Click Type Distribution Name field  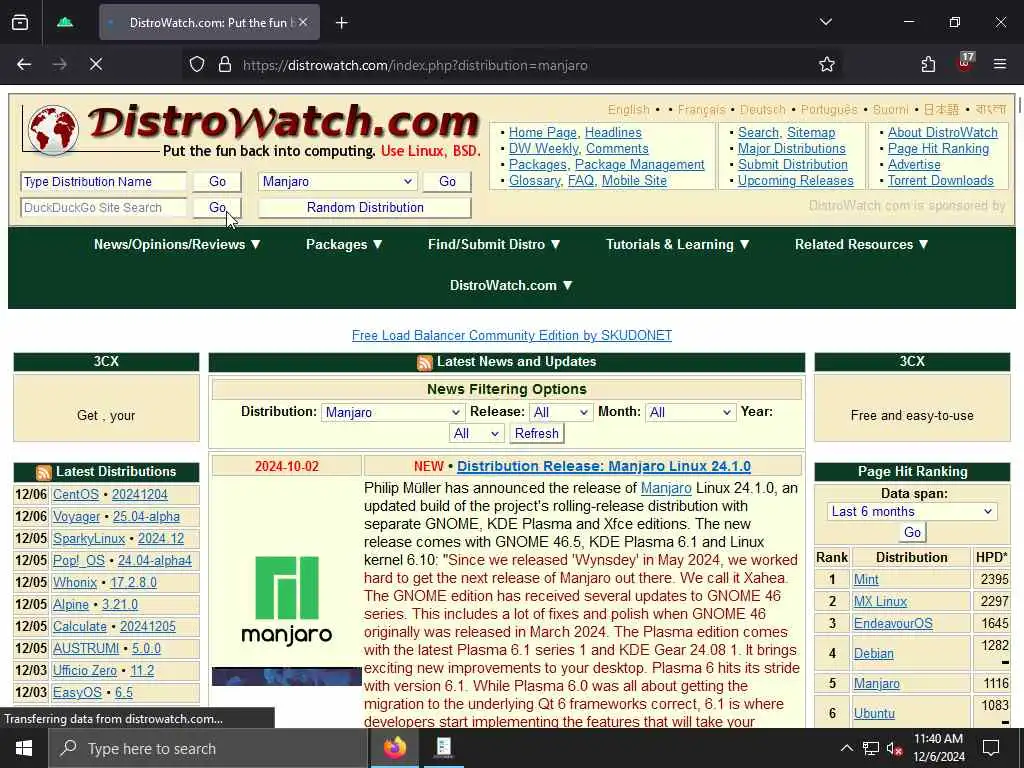coord(103,182)
